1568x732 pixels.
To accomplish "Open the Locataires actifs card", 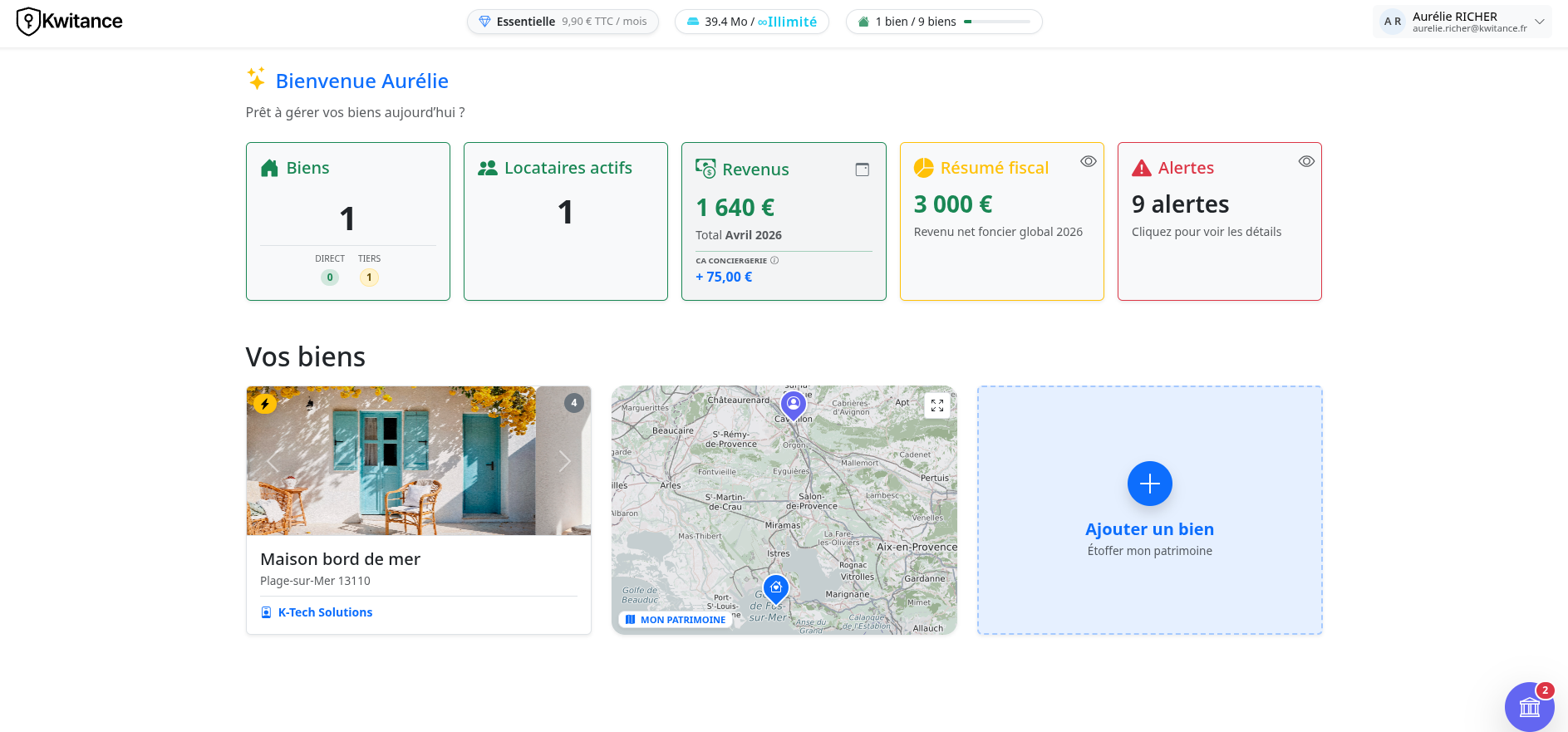I will pos(566,221).
